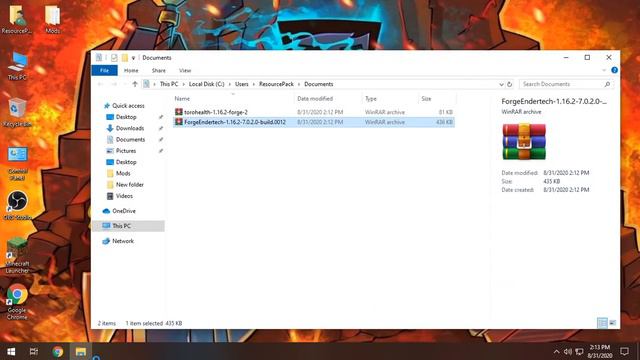This screenshot has width=640, height=360.
Task: Open the File menu
Action: (x=104, y=70)
